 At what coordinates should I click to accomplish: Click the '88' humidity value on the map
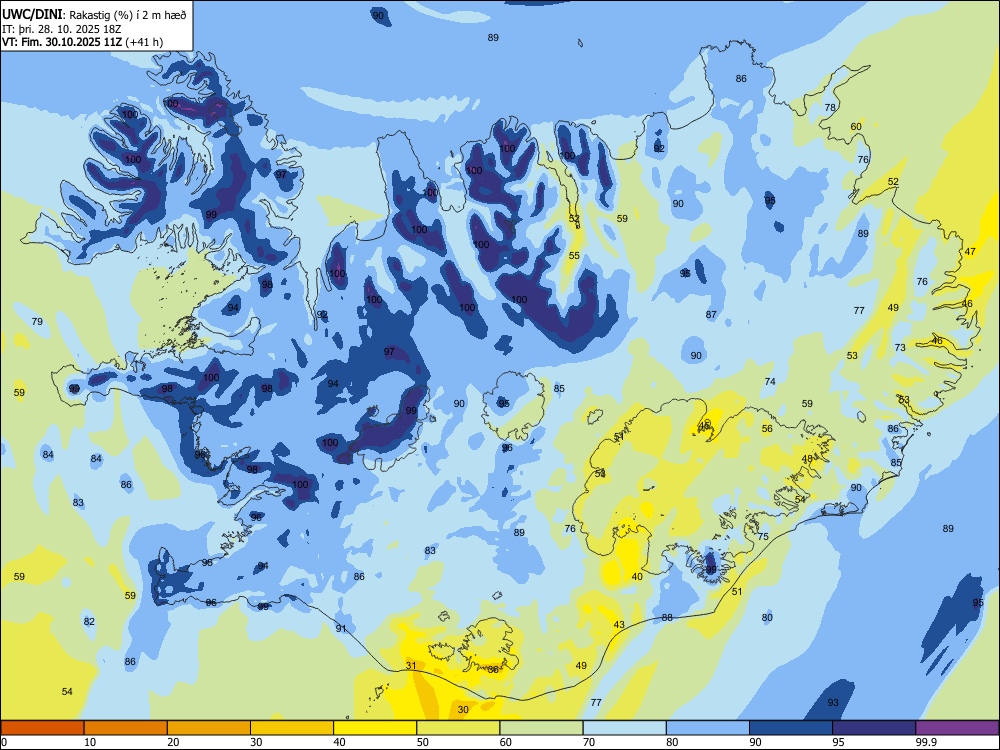click(x=667, y=617)
